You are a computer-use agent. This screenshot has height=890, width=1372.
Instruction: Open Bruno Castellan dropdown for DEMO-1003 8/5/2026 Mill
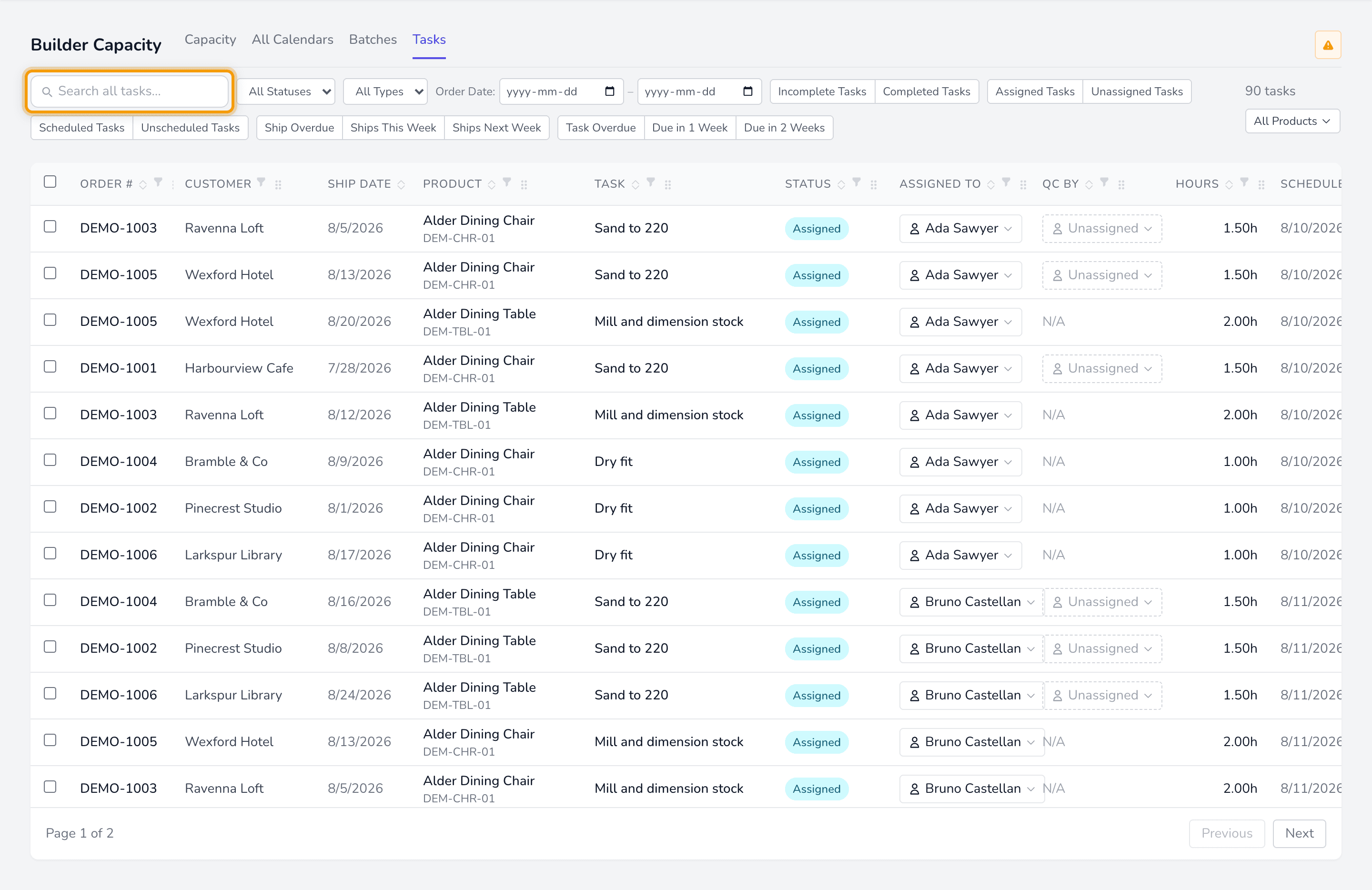[x=971, y=789]
